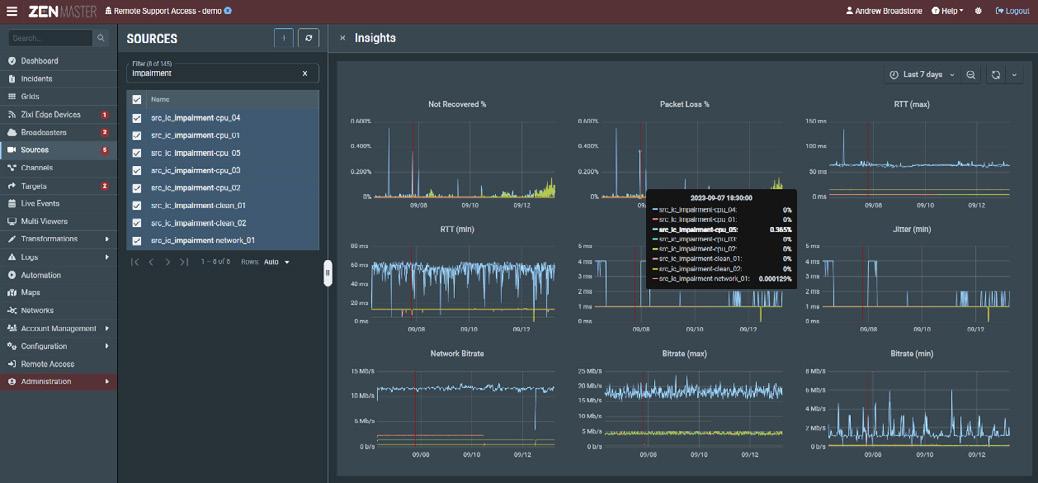Zoom out the Insights time range

tap(970, 75)
